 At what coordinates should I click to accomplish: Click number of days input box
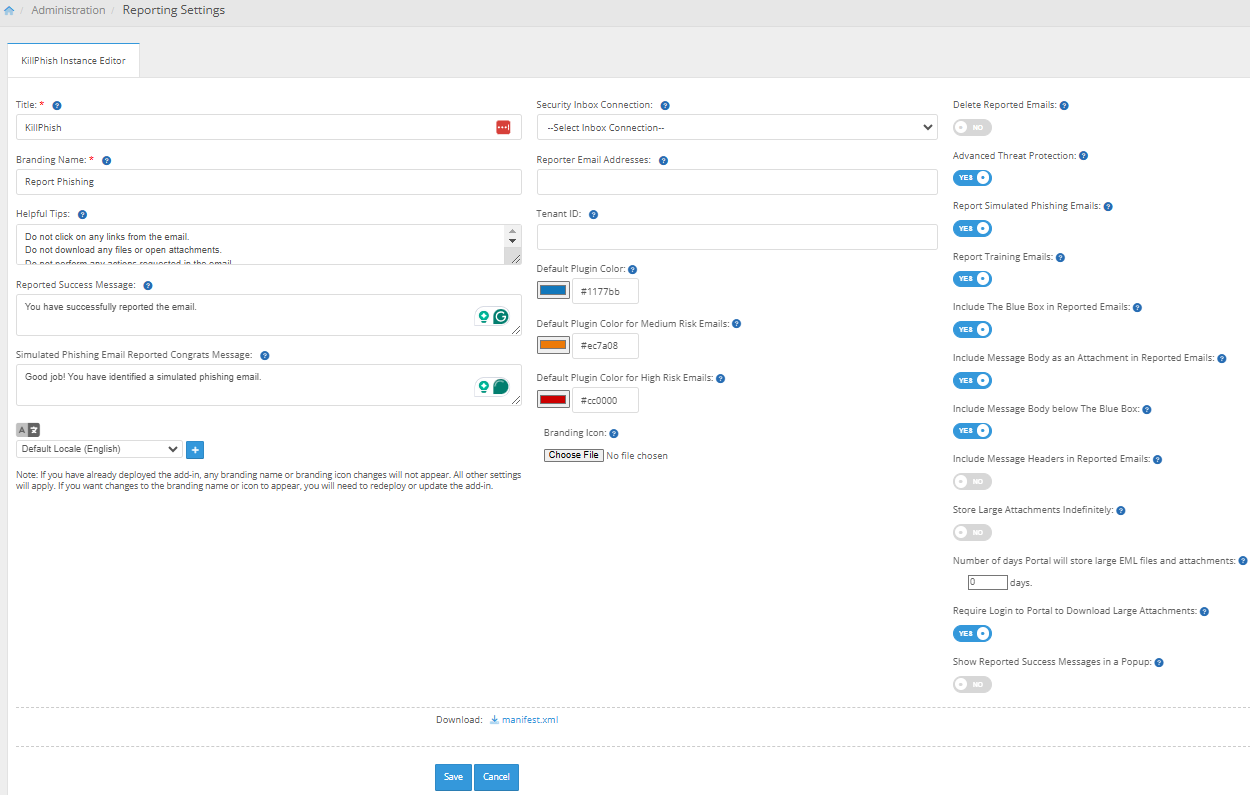987,582
